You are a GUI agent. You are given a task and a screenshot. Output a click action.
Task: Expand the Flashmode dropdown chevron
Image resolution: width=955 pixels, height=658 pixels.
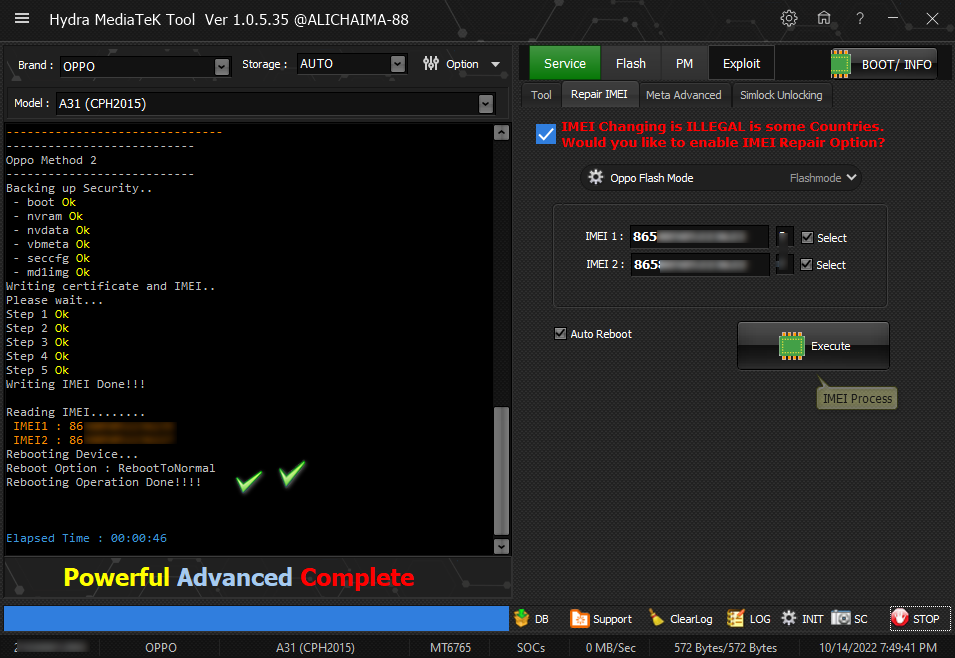(851, 177)
